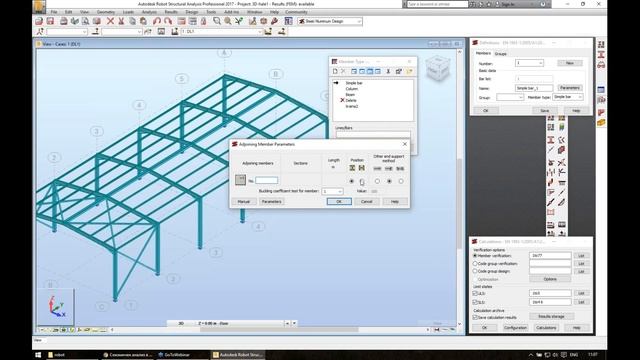Click the Cut scissors toolbar icon
The image size is (640, 360).
pos(121,21)
